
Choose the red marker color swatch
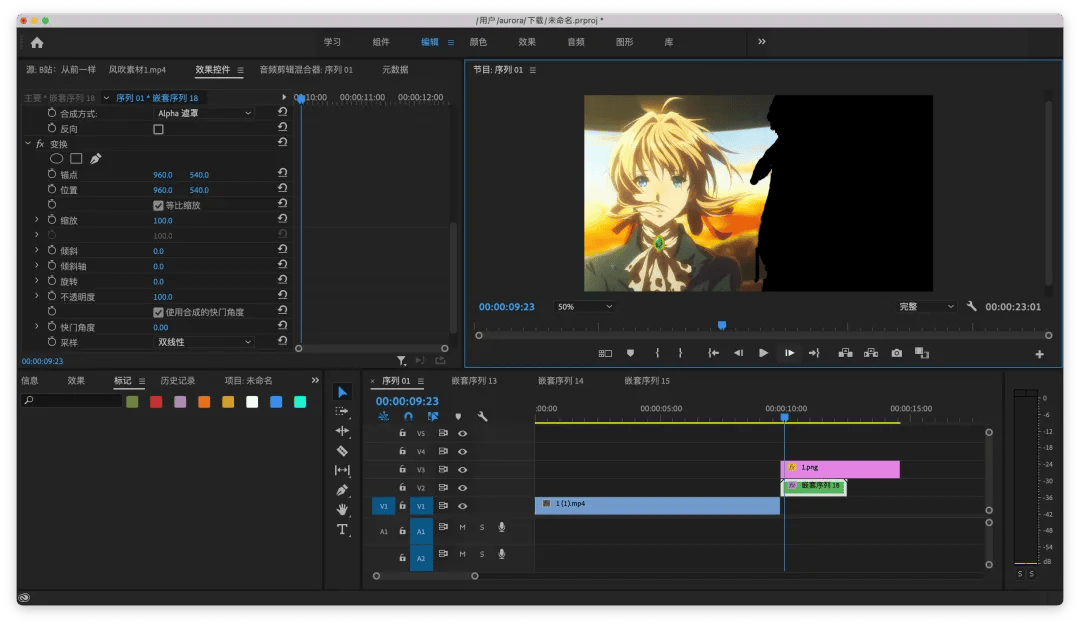click(156, 402)
